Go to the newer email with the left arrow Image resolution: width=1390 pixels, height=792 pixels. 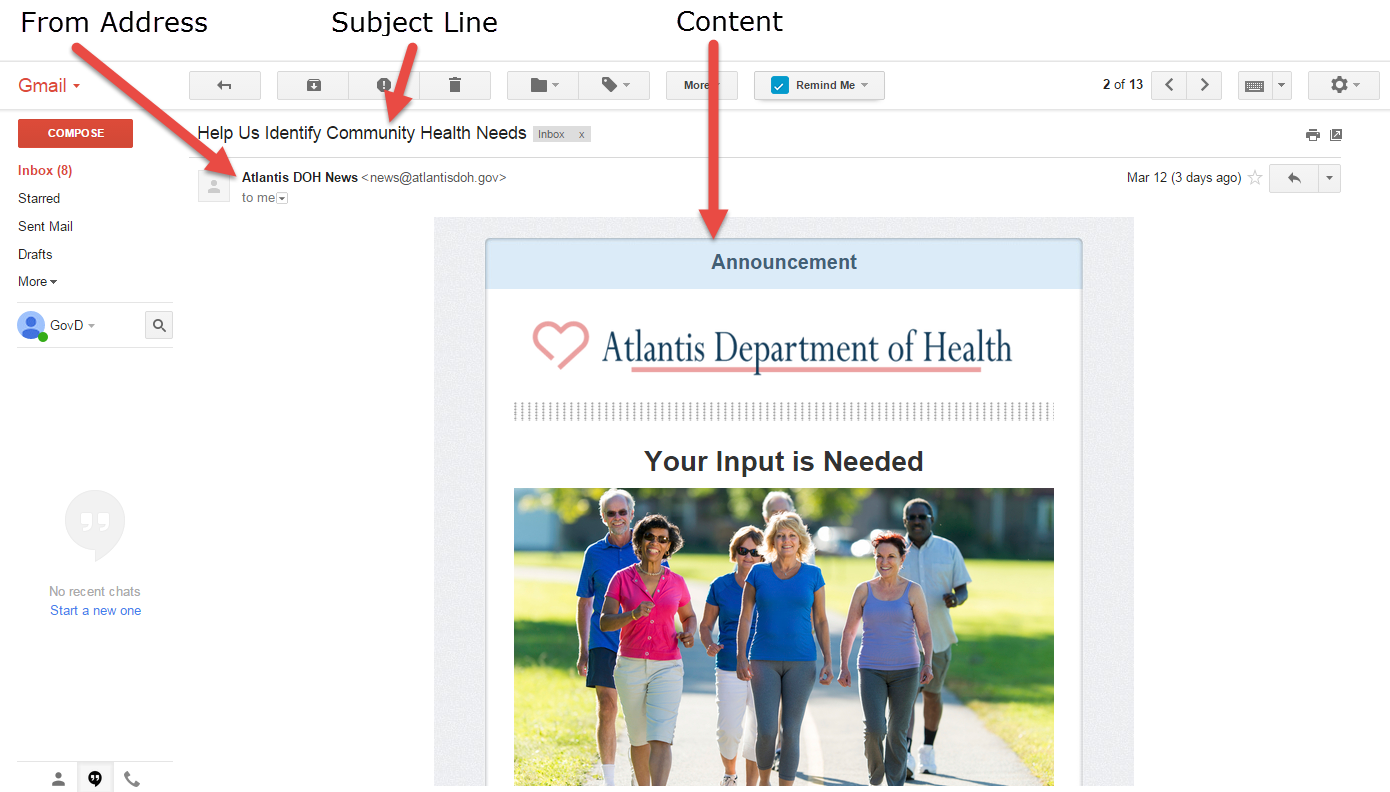(x=1168, y=85)
